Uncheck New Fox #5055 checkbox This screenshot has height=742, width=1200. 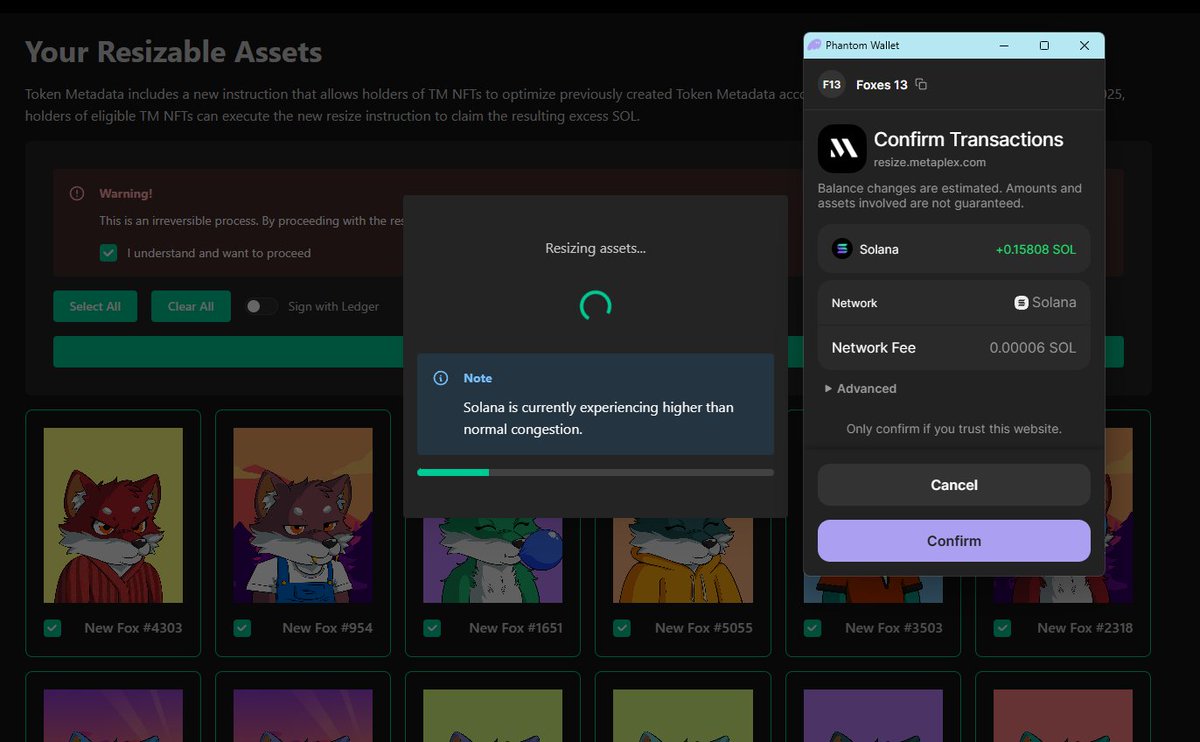[622, 628]
